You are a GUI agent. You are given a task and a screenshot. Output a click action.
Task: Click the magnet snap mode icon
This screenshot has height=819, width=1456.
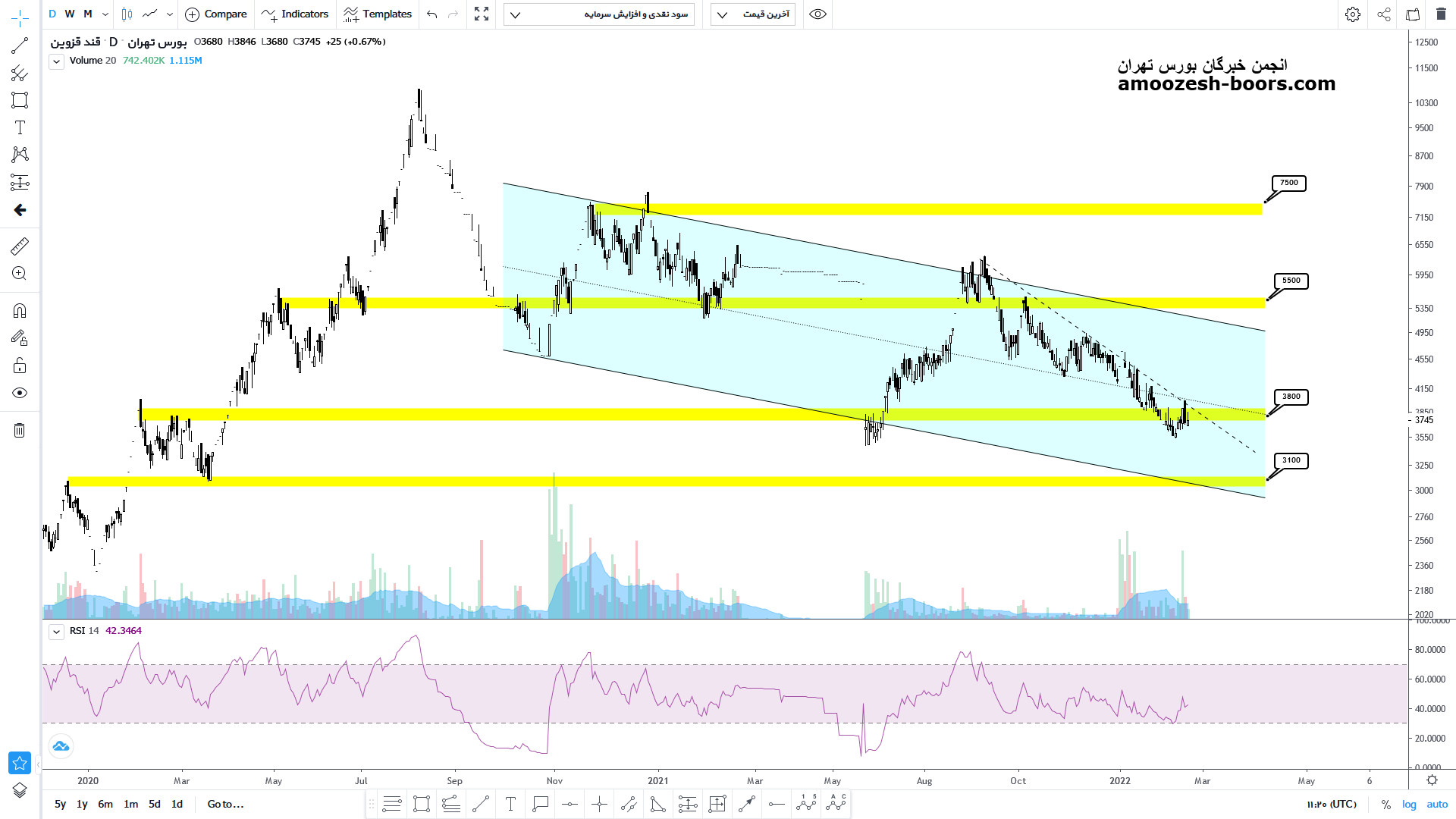(20, 310)
